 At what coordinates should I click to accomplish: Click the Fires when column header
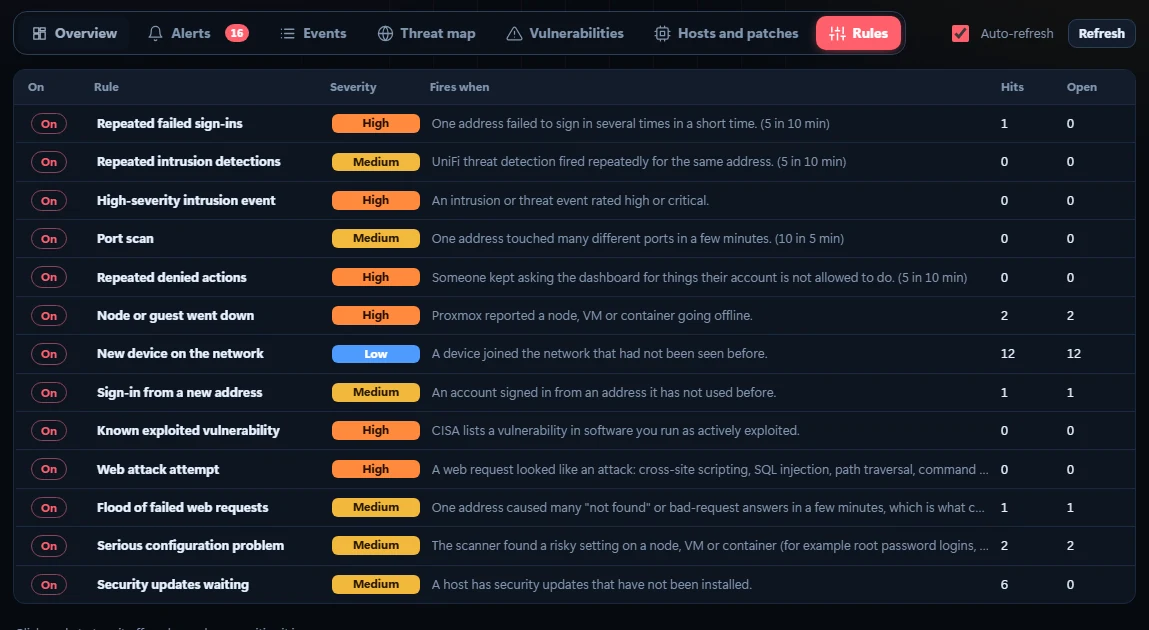459,87
